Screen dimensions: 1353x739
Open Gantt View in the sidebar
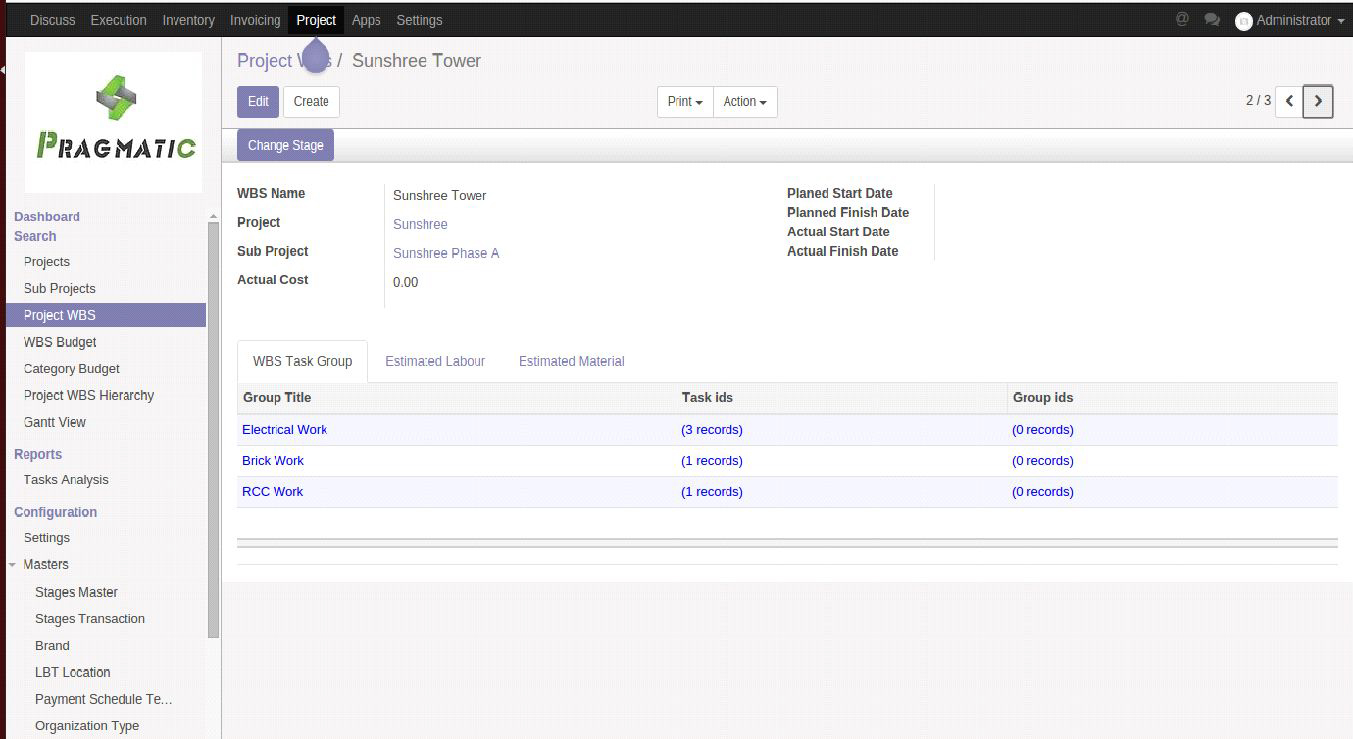[x=55, y=423]
